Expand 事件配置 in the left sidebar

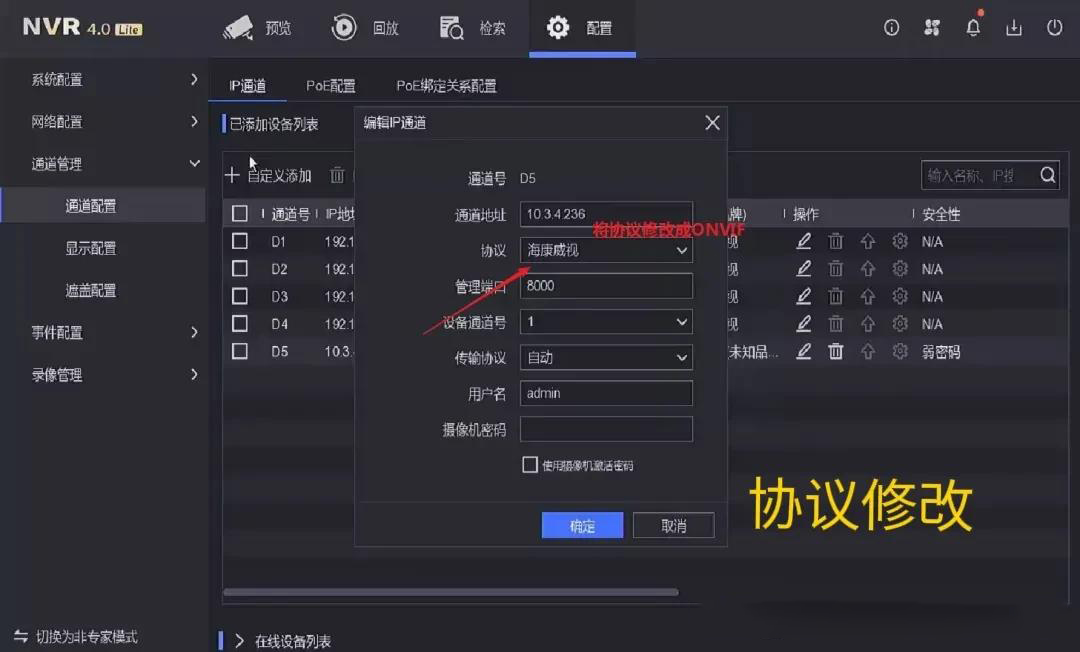(60, 333)
